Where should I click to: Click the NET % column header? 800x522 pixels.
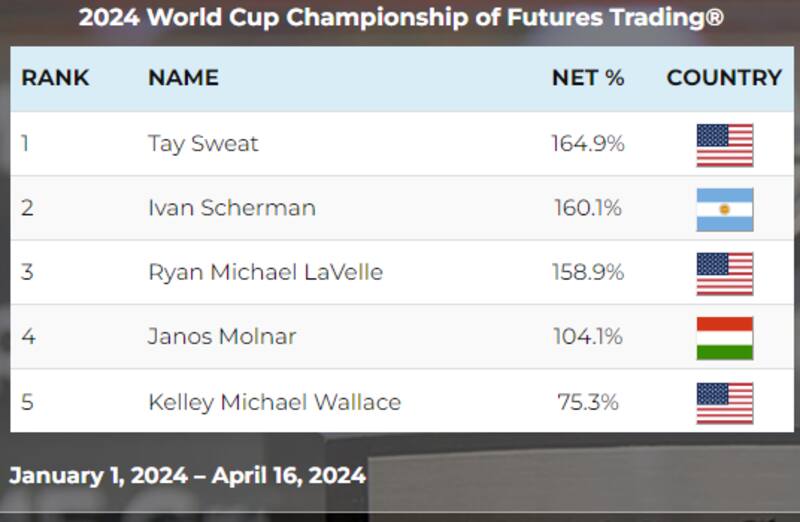click(588, 78)
